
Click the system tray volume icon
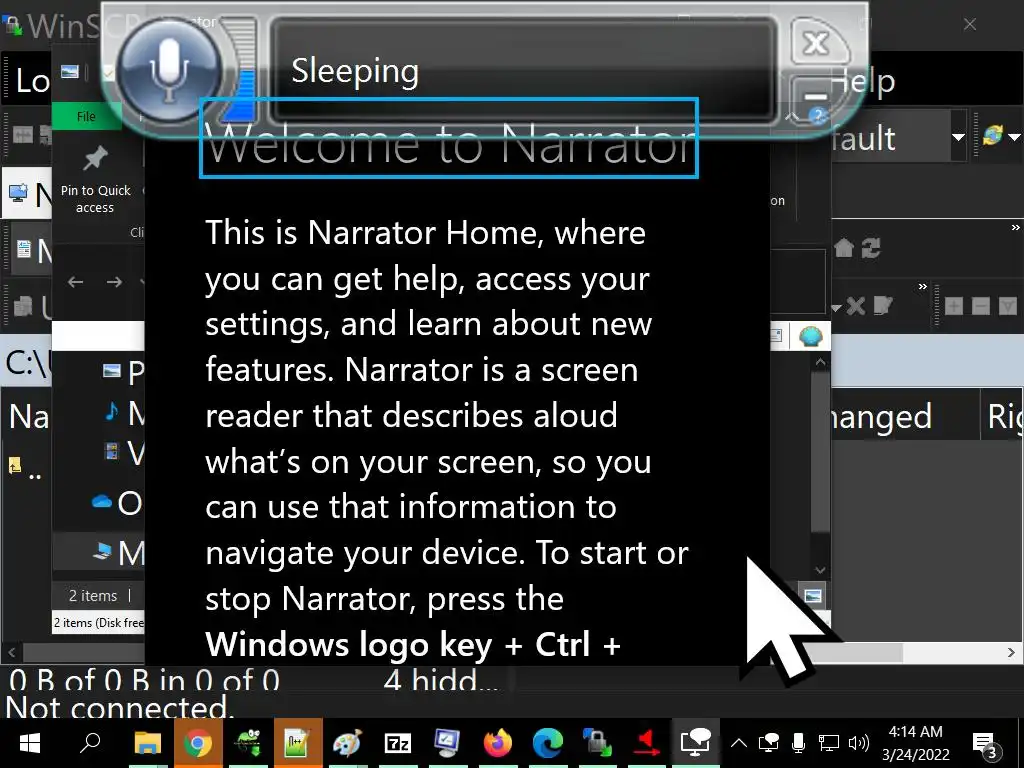point(859,743)
